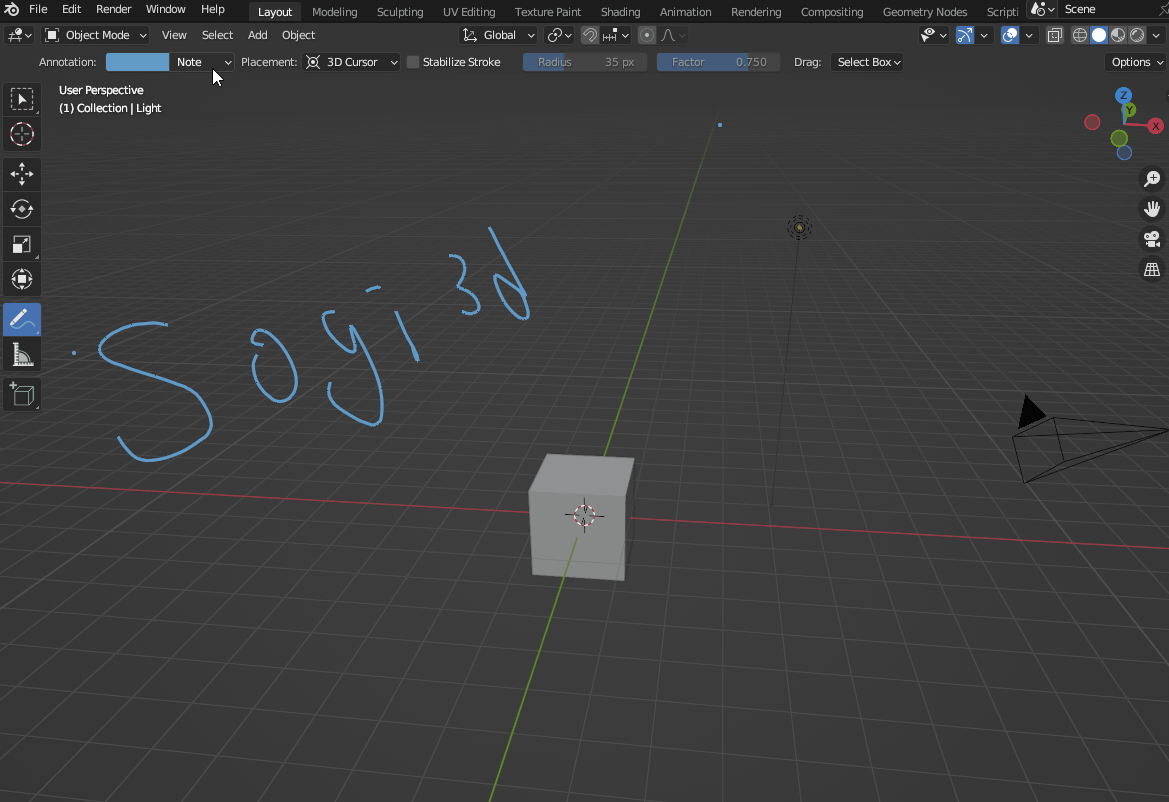Open the Object Mode dropdown
This screenshot has width=1169, height=802.
coord(95,35)
